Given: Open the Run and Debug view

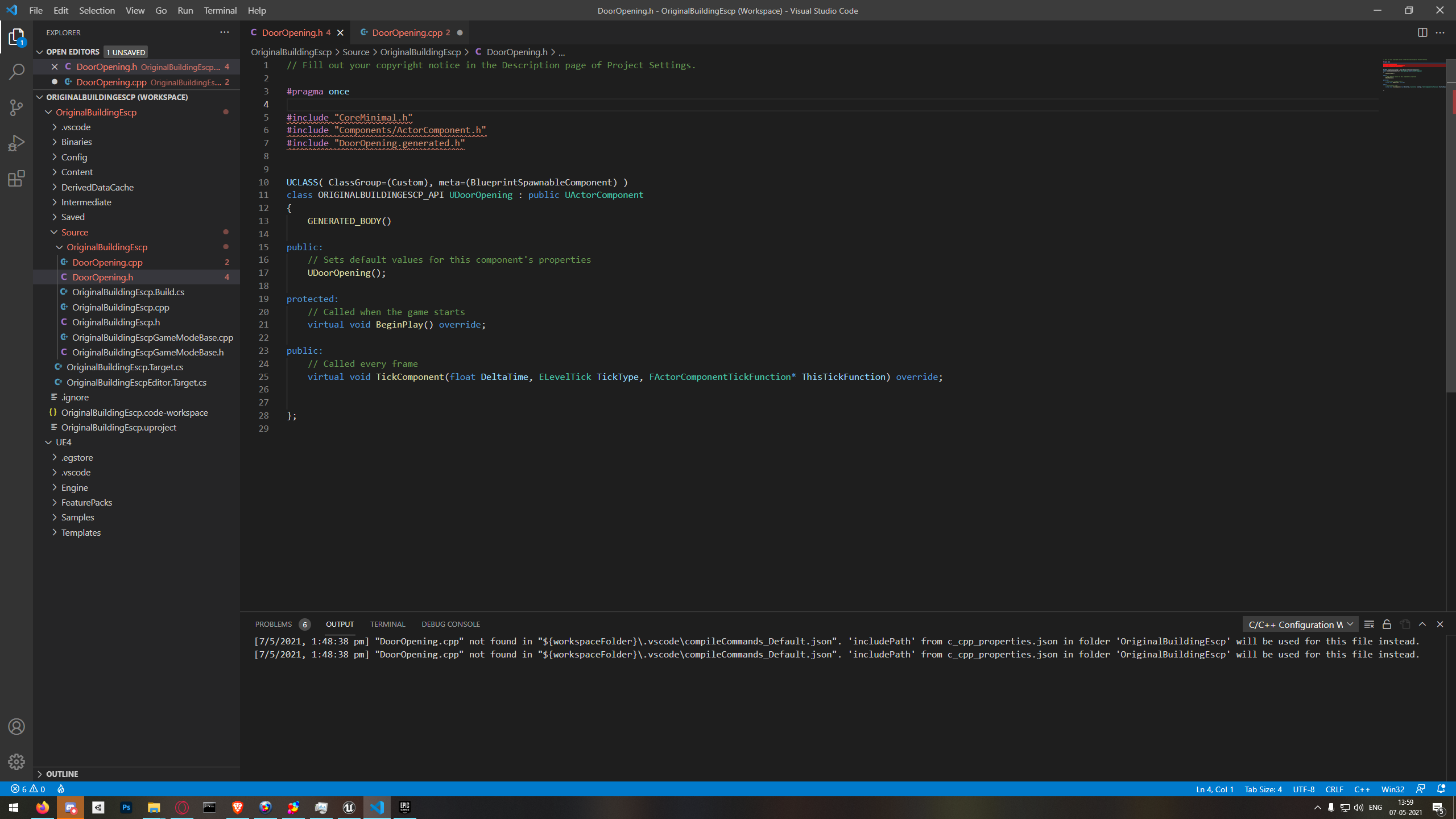Looking at the screenshot, I should click(x=16, y=143).
